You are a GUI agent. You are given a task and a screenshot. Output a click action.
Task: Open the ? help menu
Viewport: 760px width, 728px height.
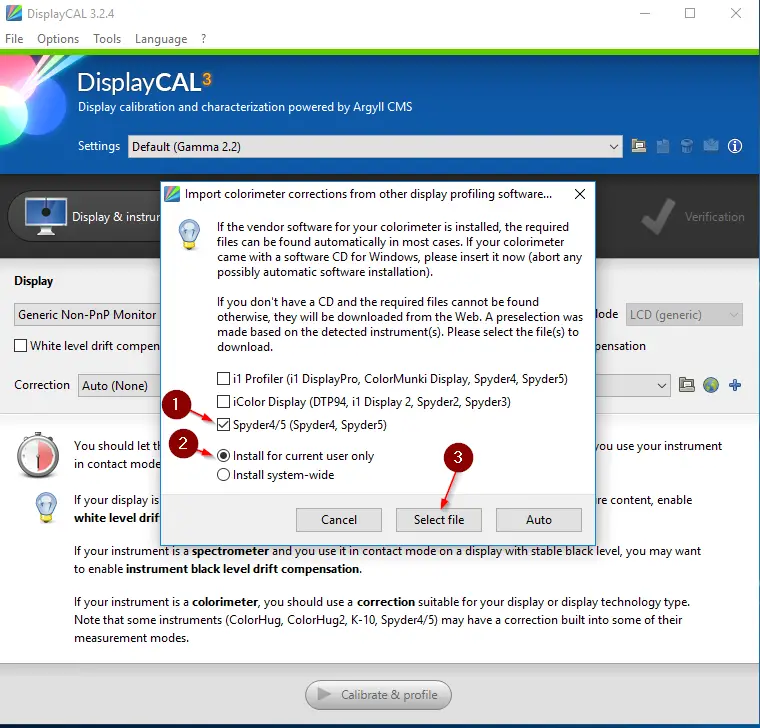coord(204,39)
